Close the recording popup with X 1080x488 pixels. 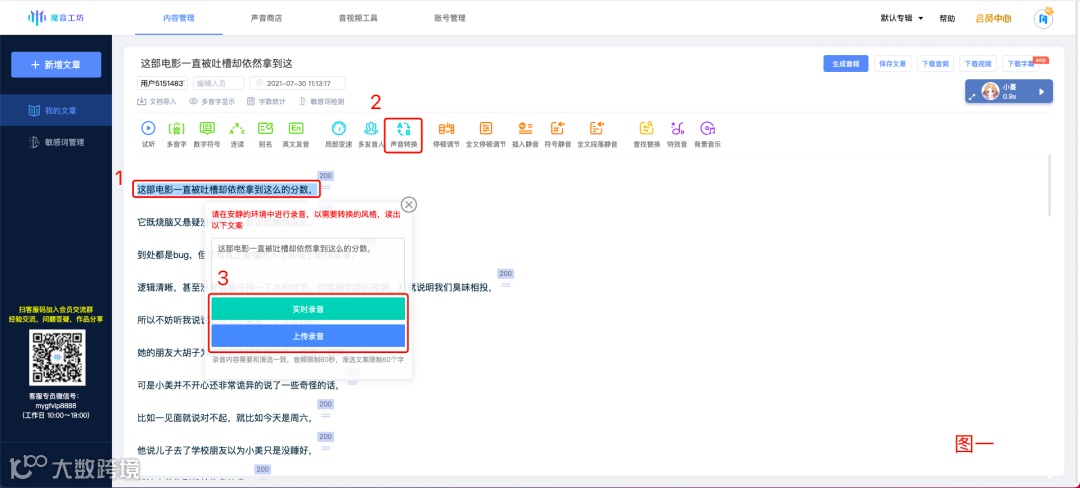[x=408, y=204]
